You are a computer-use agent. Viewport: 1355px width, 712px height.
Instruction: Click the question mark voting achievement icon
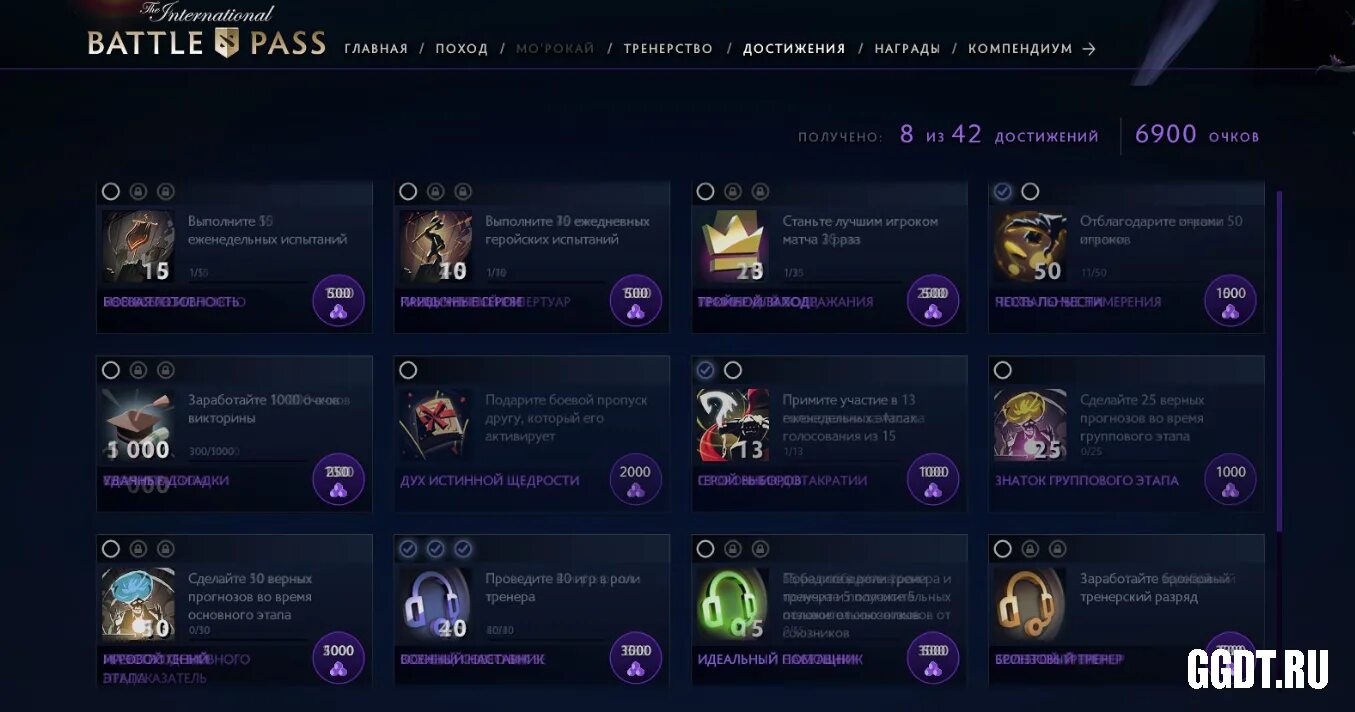pos(733,425)
